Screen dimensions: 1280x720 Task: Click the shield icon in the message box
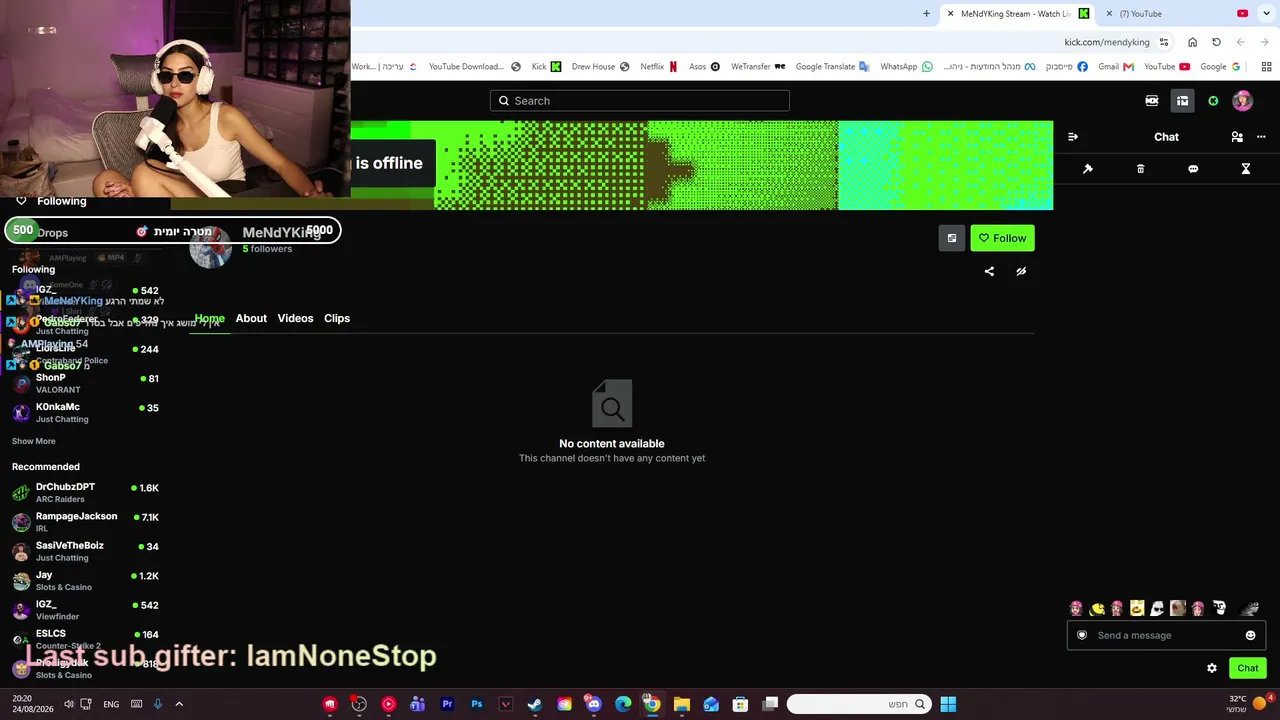tap(1082, 635)
